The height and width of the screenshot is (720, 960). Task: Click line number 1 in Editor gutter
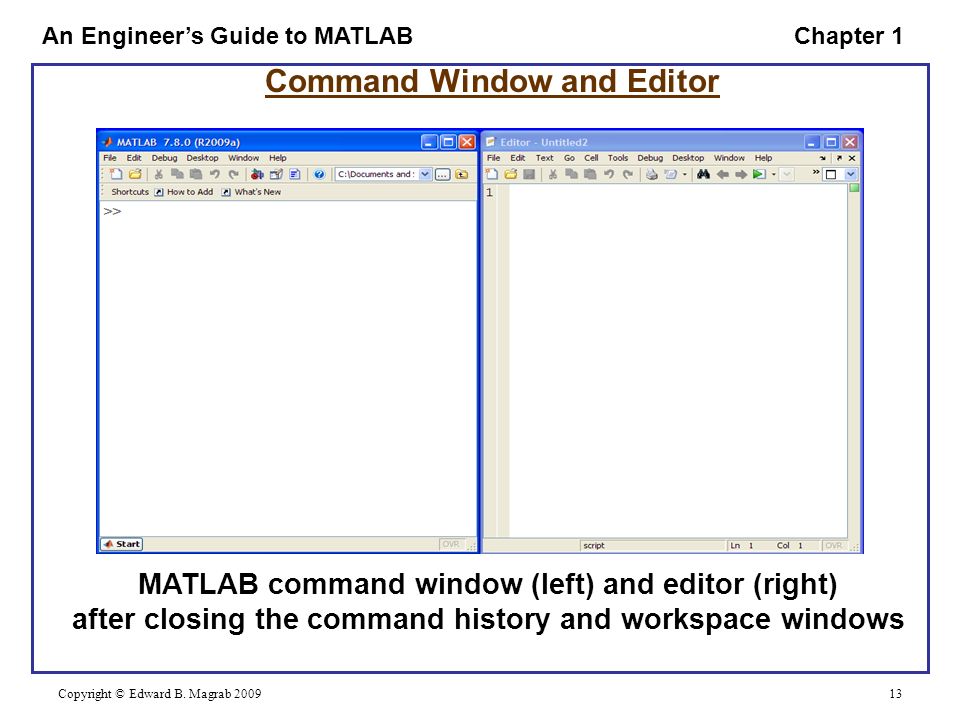coord(490,193)
